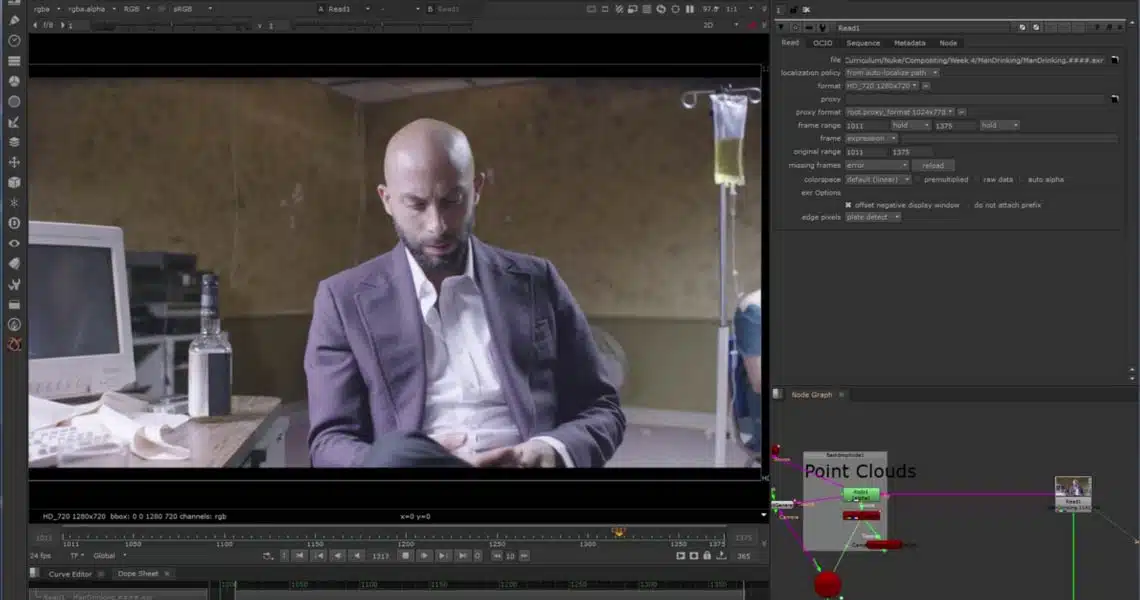Screen dimensions: 1140x600
Task: Enable the premultiplied checkbox
Action: tap(918, 179)
